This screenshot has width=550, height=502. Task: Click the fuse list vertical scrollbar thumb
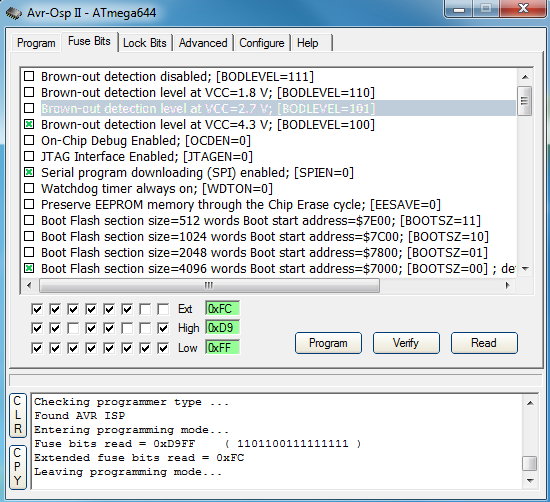[525, 101]
